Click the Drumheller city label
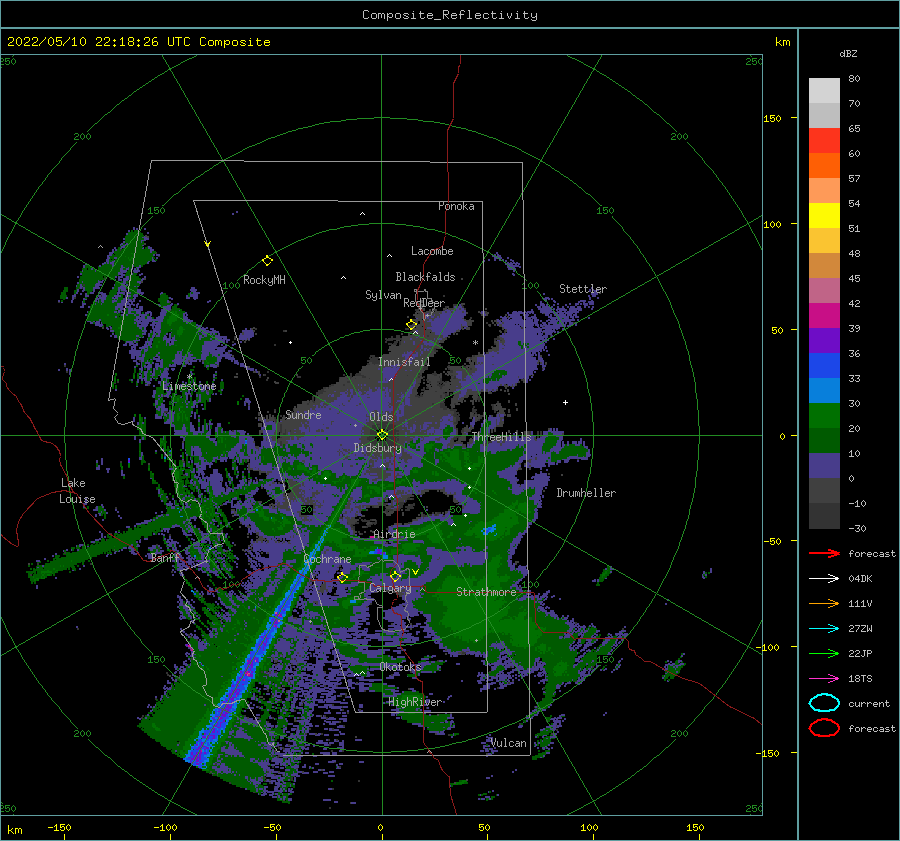The image size is (900, 841). click(x=586, y=493)
